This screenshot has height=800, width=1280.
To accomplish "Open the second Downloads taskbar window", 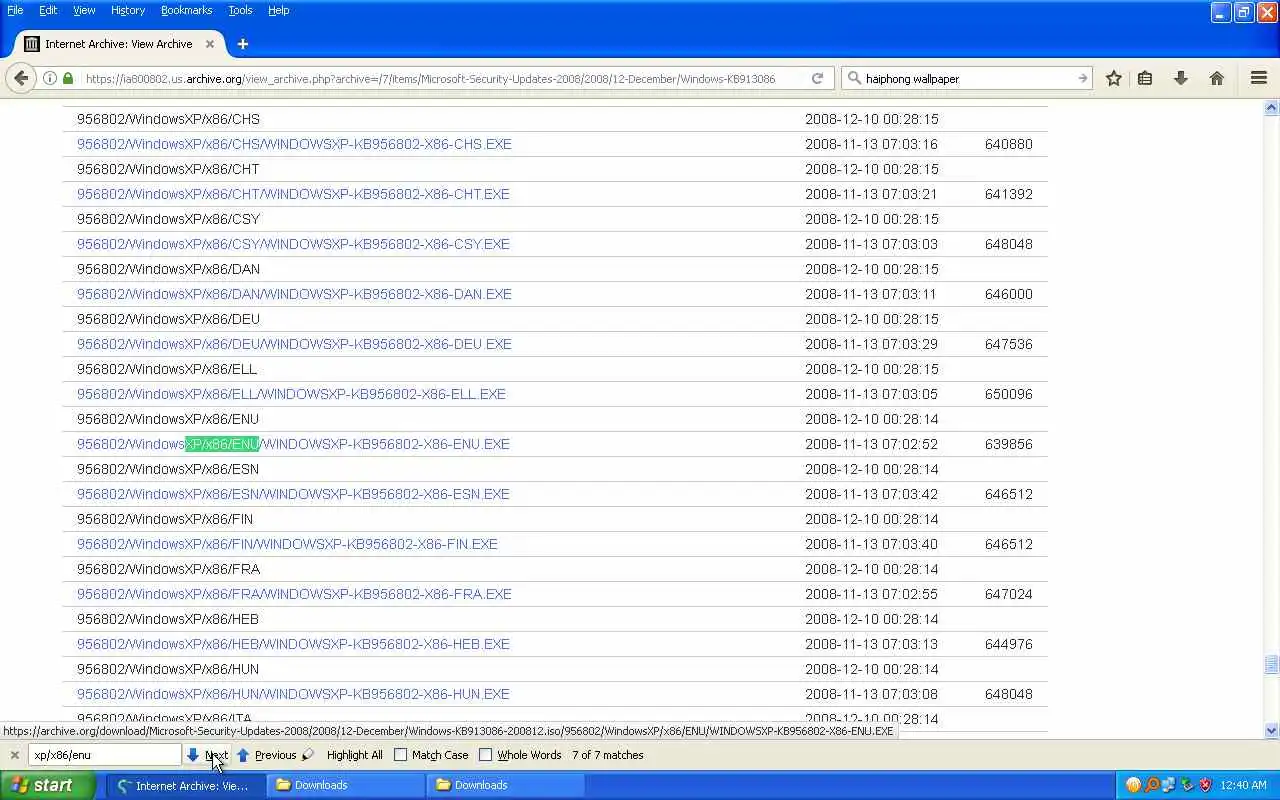I will (506, 785).
